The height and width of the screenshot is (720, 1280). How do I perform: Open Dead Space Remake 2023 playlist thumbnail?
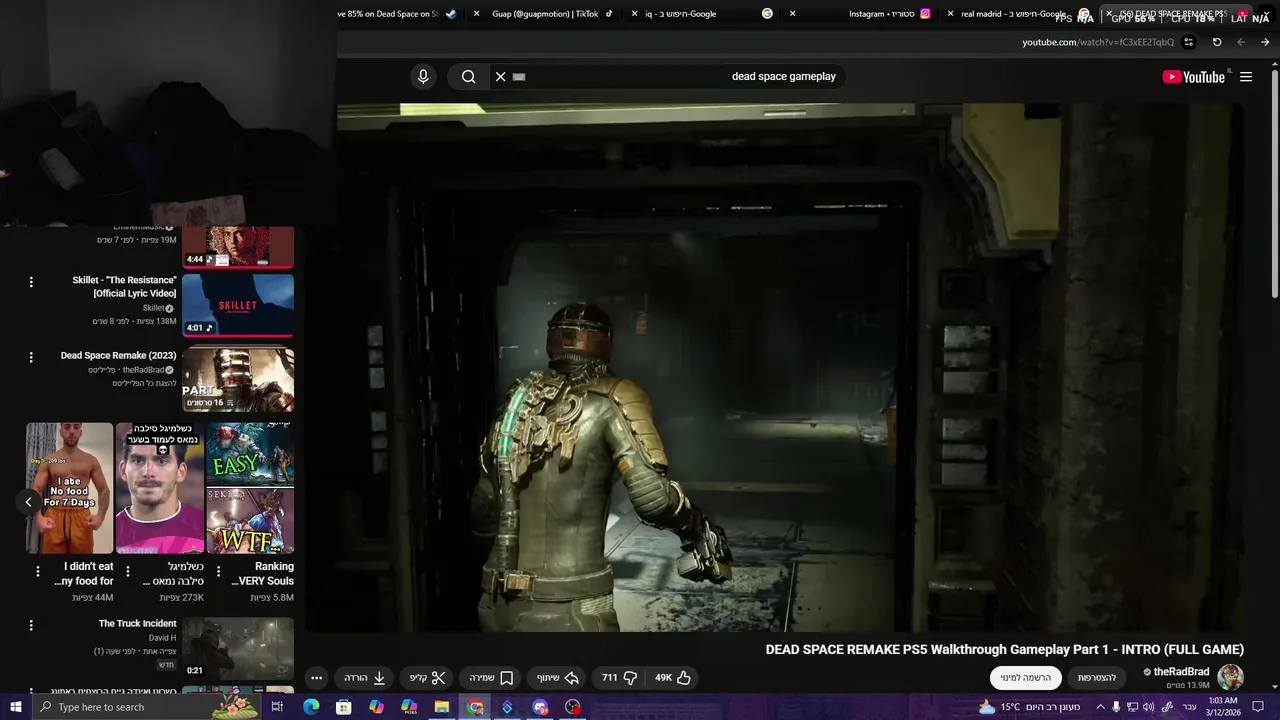[238, 380]
